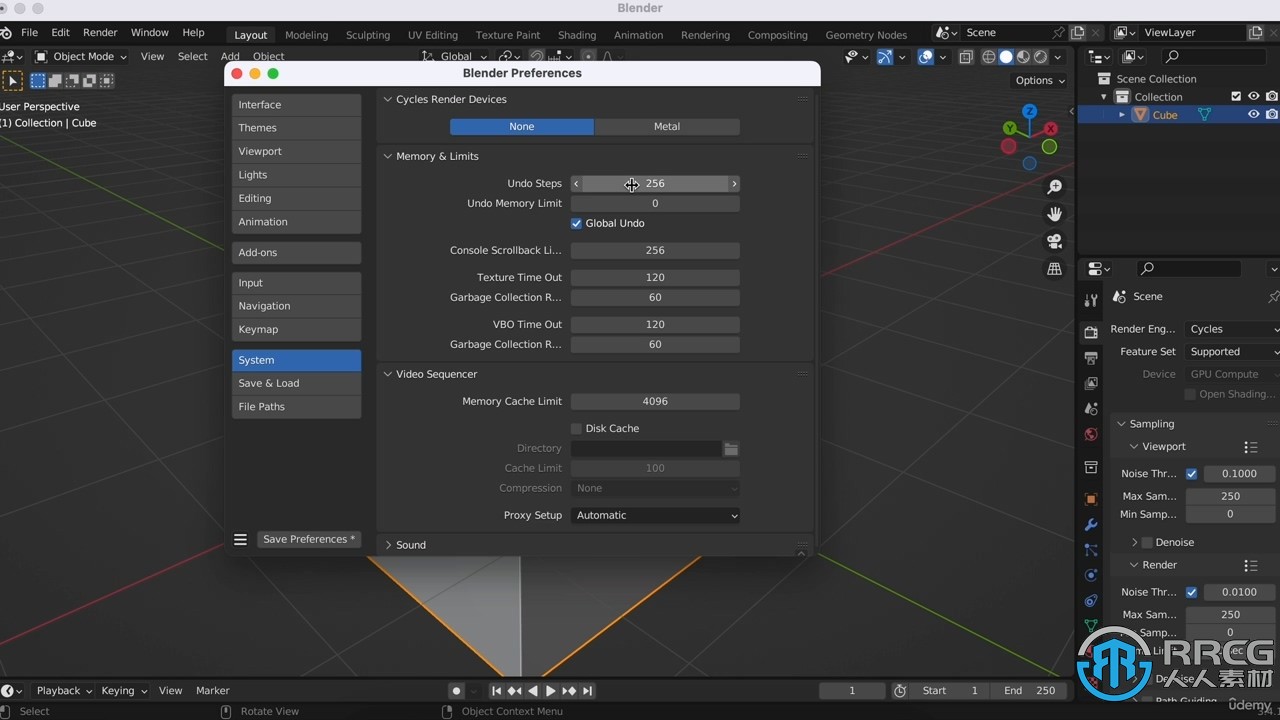Toggle Render Noise Threshold checkbox

tap(1191, 592)
